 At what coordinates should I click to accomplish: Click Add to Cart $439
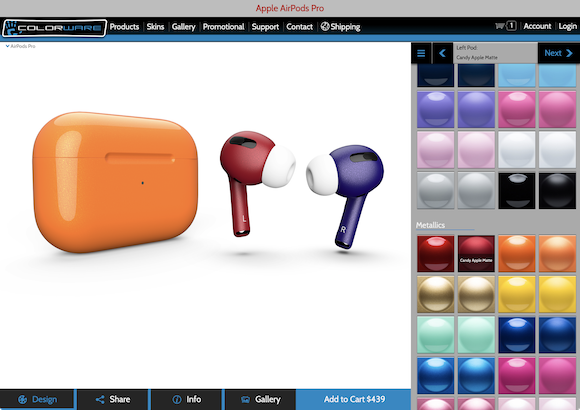point(354,399)
